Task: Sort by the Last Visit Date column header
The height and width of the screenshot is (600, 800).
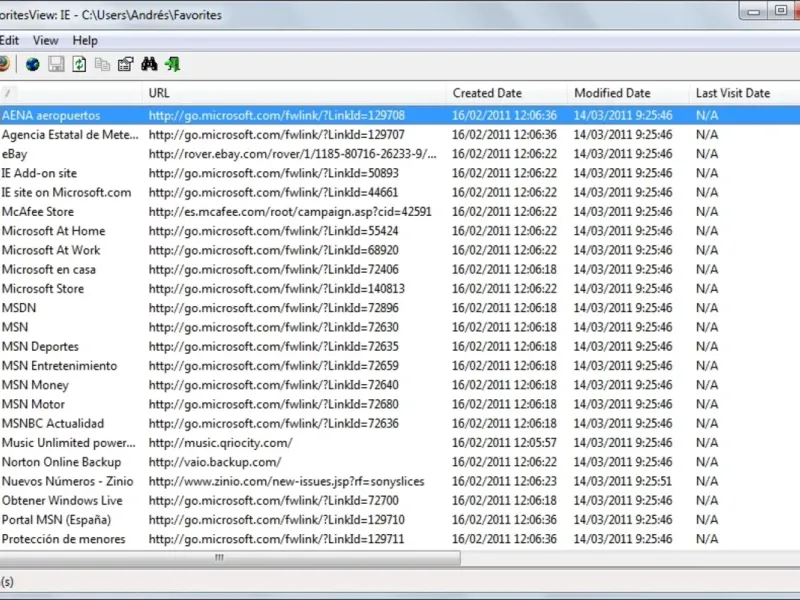Action: pyautogui.click(x=744, y=93)
